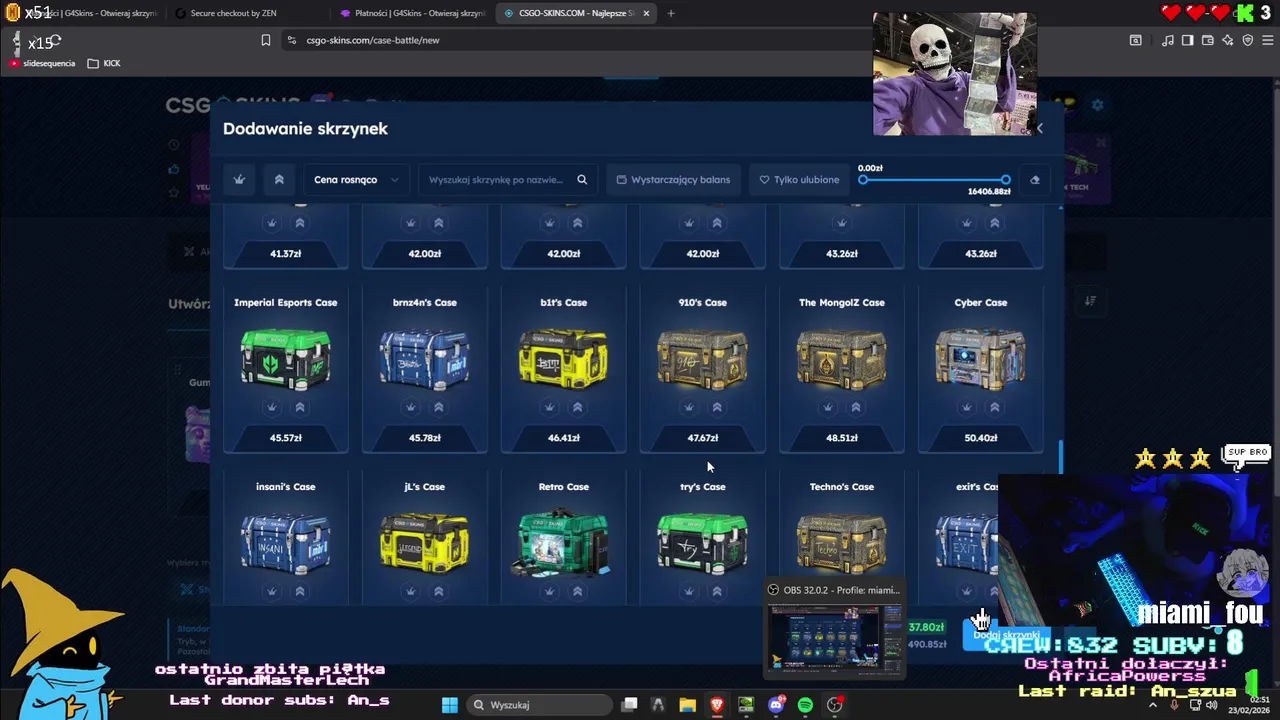Click crown icon on Cyber Case
Screen dimensions: 1280x720
tap(966, 407)
